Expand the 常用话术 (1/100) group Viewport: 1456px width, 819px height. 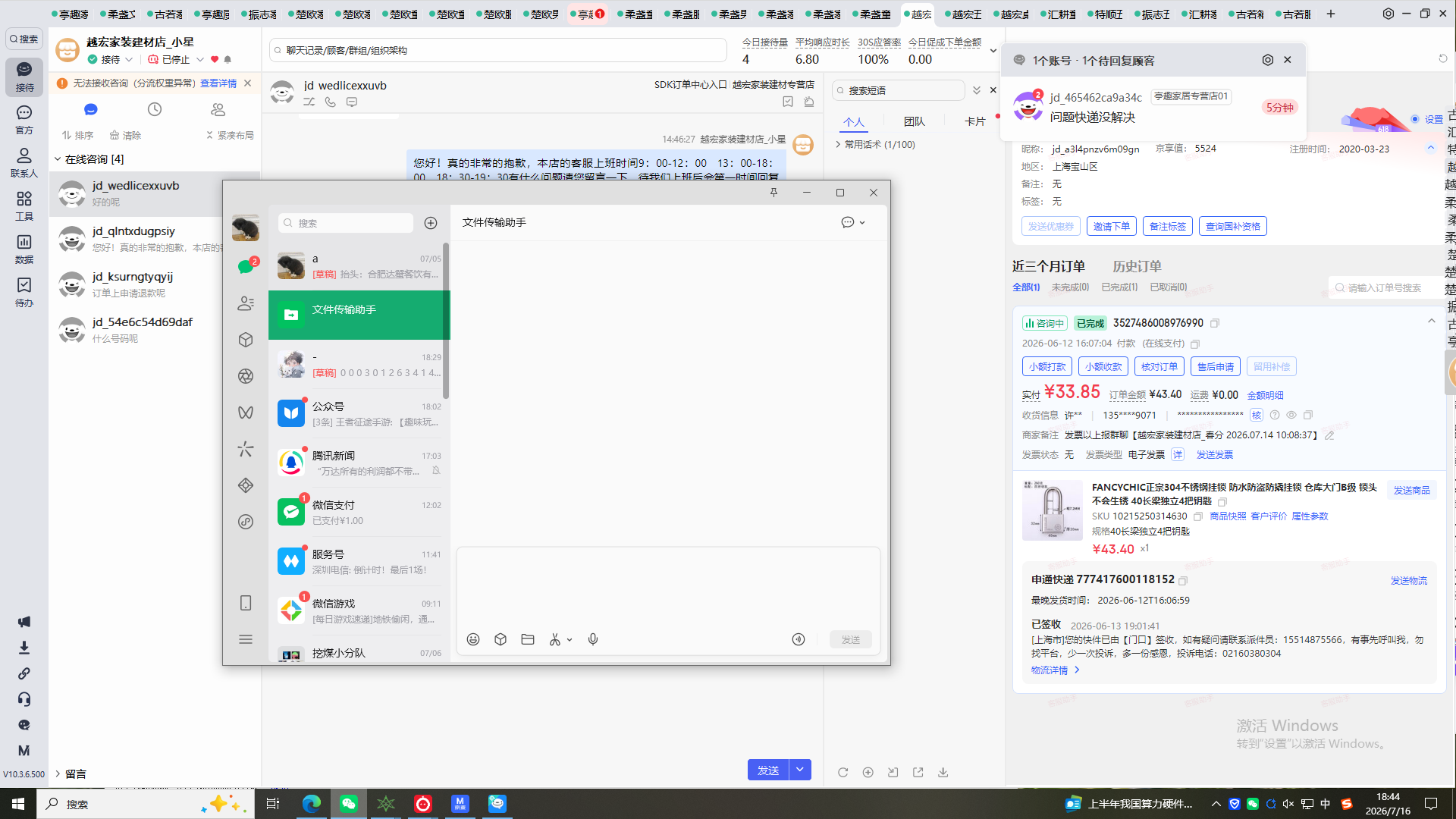[838, 144]
